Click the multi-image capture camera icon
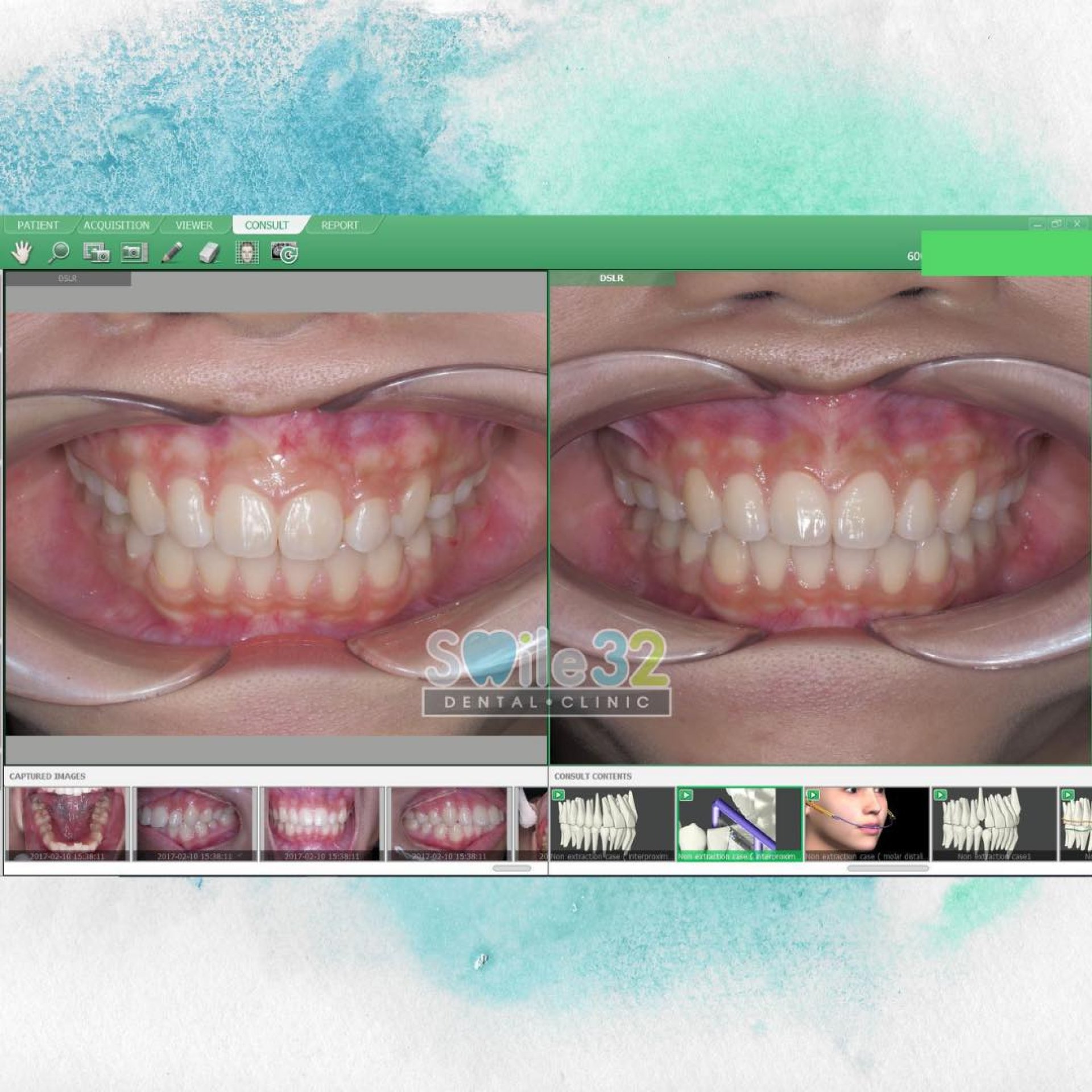 point(96,252)
